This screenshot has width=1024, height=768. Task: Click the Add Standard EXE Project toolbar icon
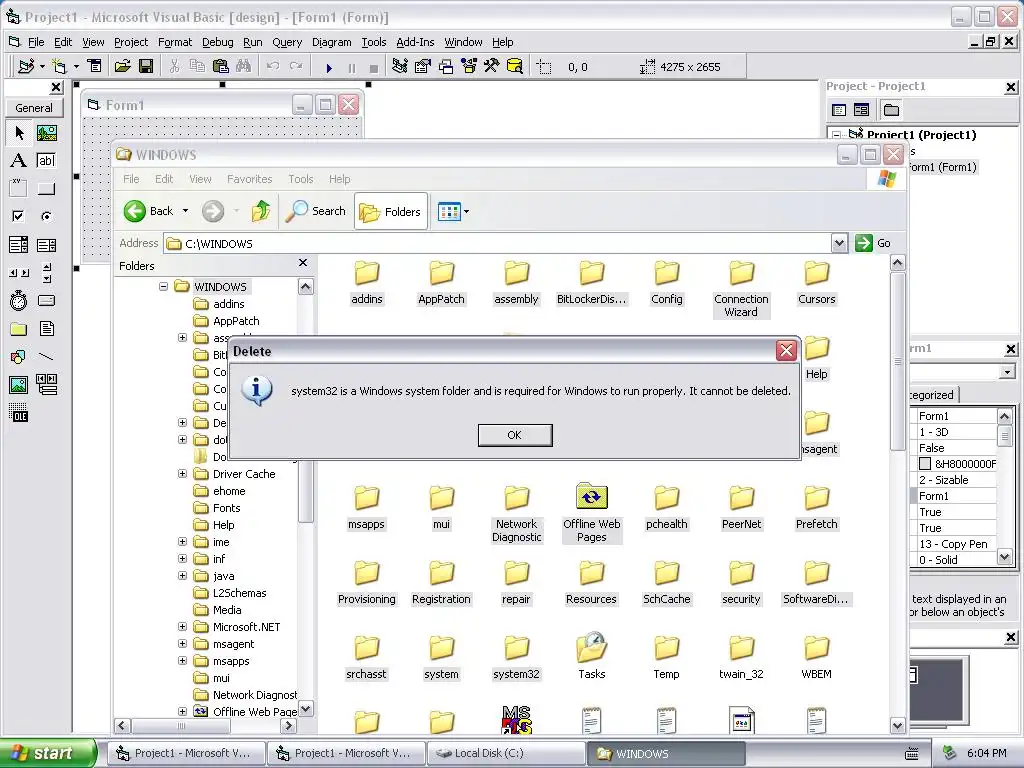(x=26, y=67)
